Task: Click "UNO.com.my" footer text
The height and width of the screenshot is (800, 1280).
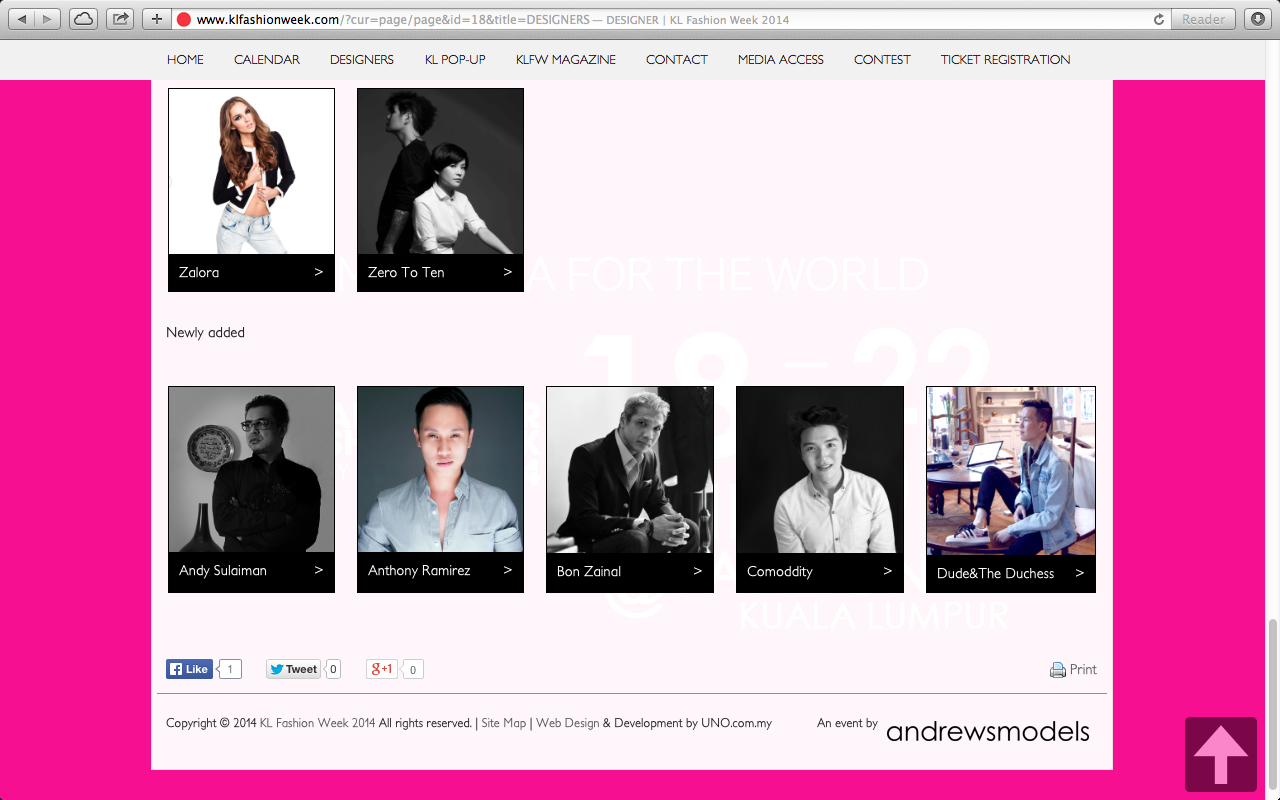Action: coord(736,723)
